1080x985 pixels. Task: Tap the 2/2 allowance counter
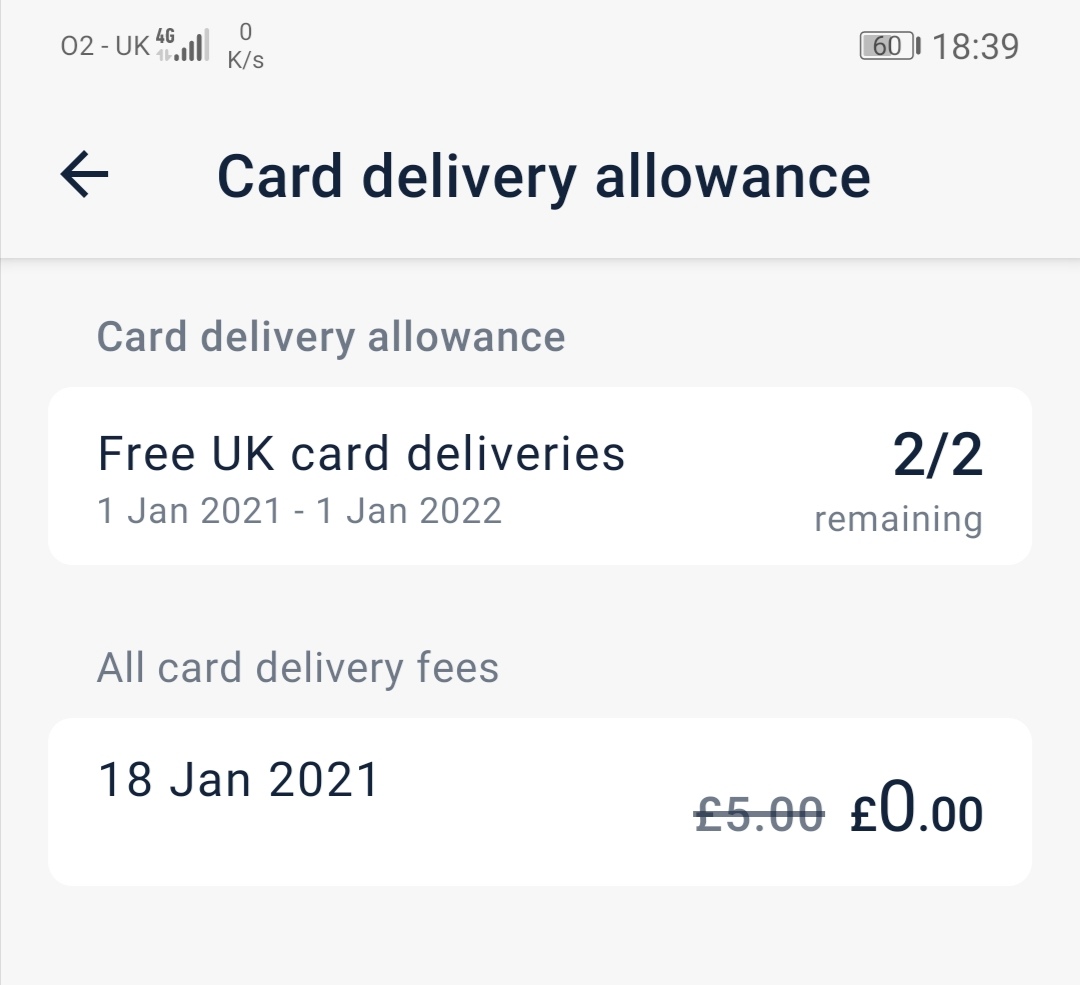[x=937, y=457]
